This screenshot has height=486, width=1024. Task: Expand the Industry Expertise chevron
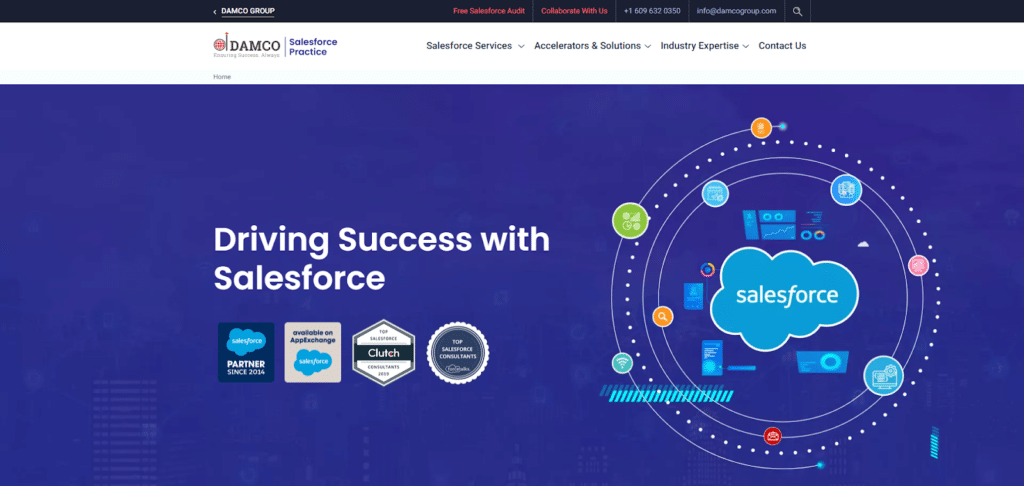(746, 46)
